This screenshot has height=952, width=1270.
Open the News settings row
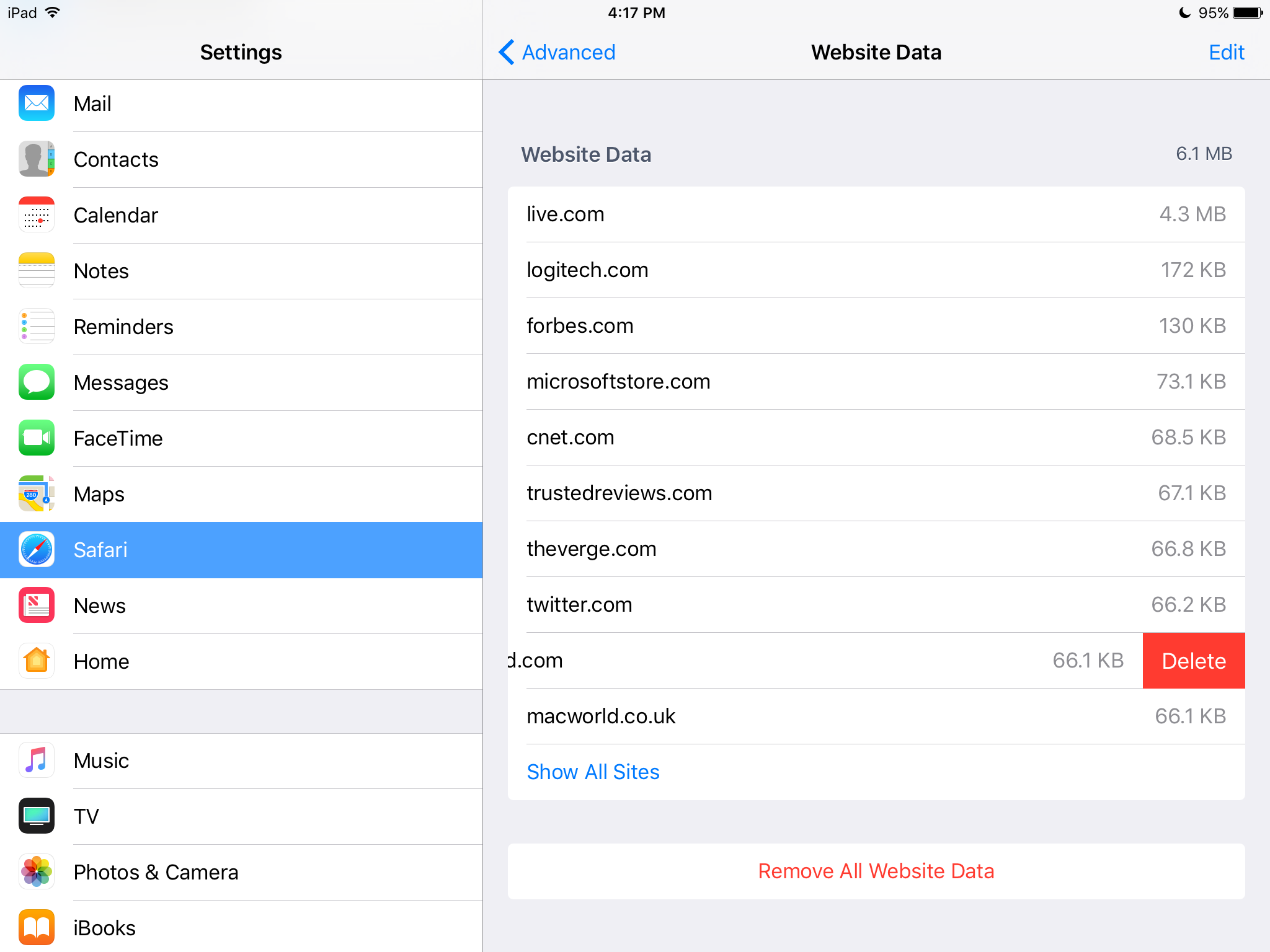(241, 606)
